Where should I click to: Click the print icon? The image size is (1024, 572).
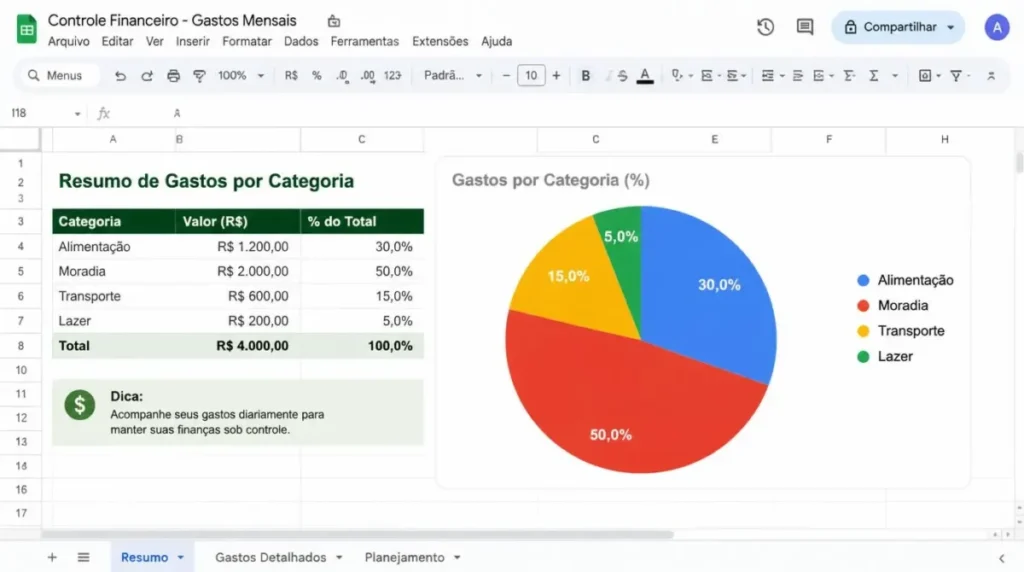(173, 76)
